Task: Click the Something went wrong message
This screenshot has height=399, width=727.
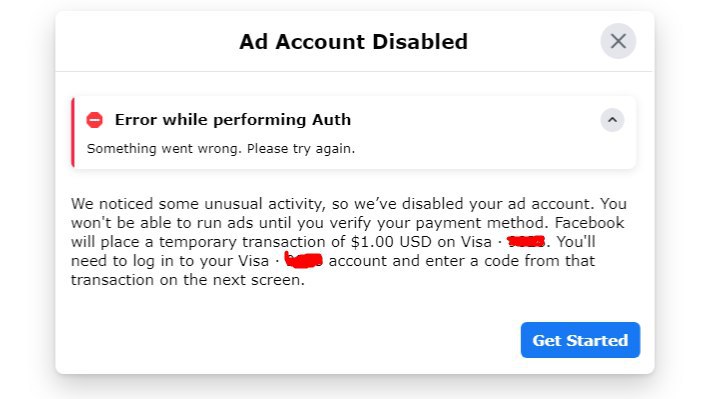Action: [x=221, y=149]
